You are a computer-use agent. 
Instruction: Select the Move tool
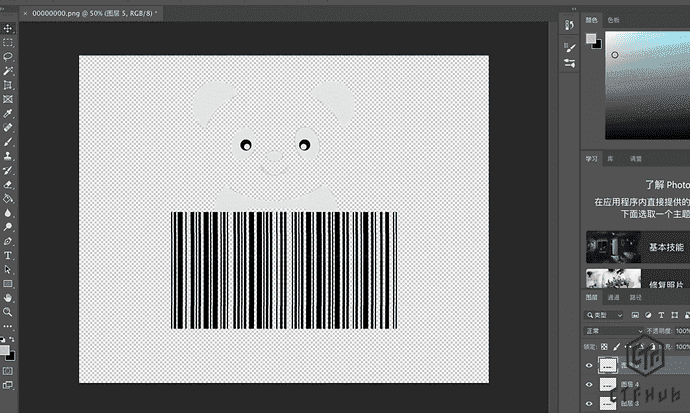click(8, 29)
